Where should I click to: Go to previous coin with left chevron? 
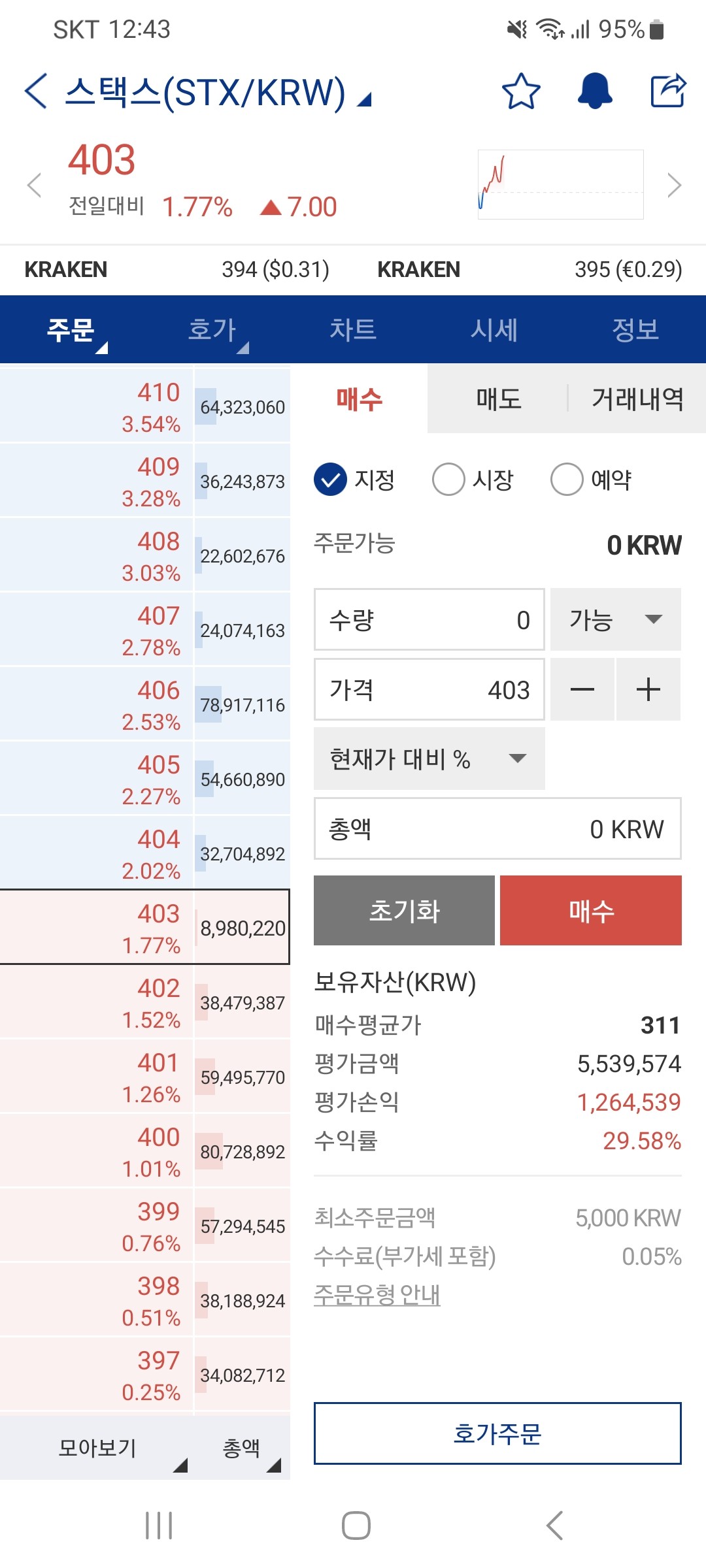(34, 186)
